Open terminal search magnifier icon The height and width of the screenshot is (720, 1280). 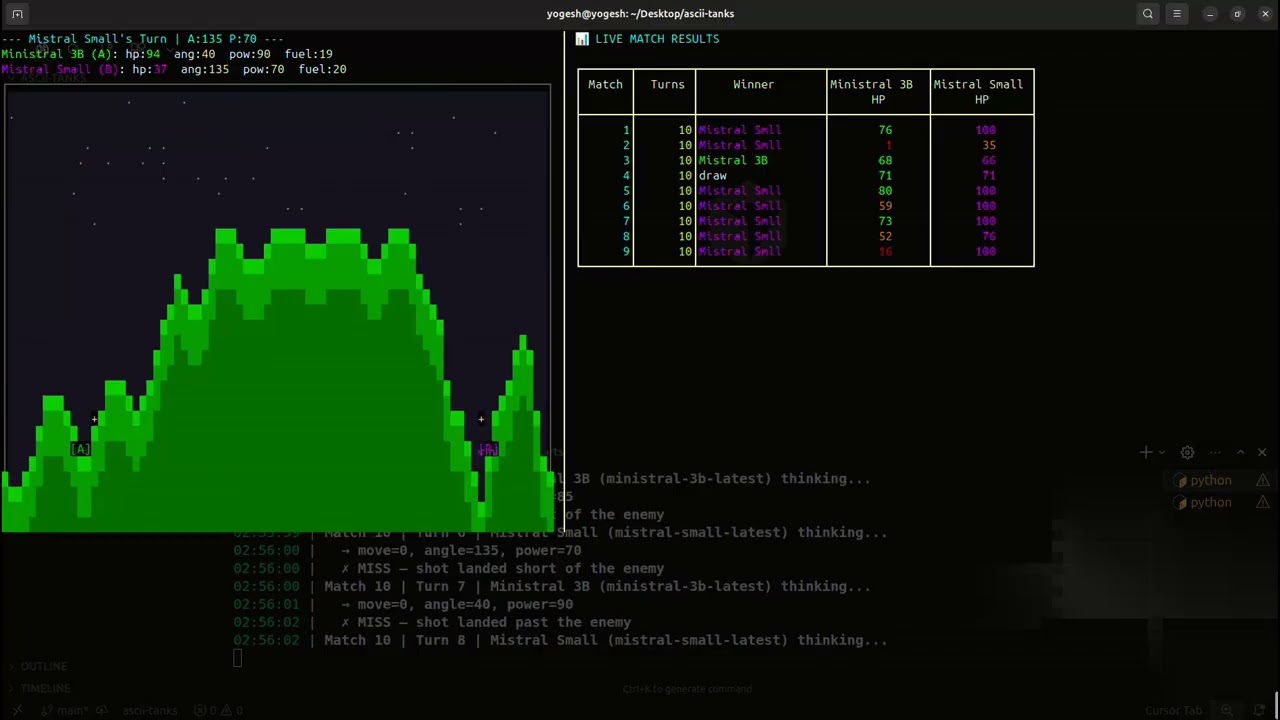click(x=1148, y=14)
